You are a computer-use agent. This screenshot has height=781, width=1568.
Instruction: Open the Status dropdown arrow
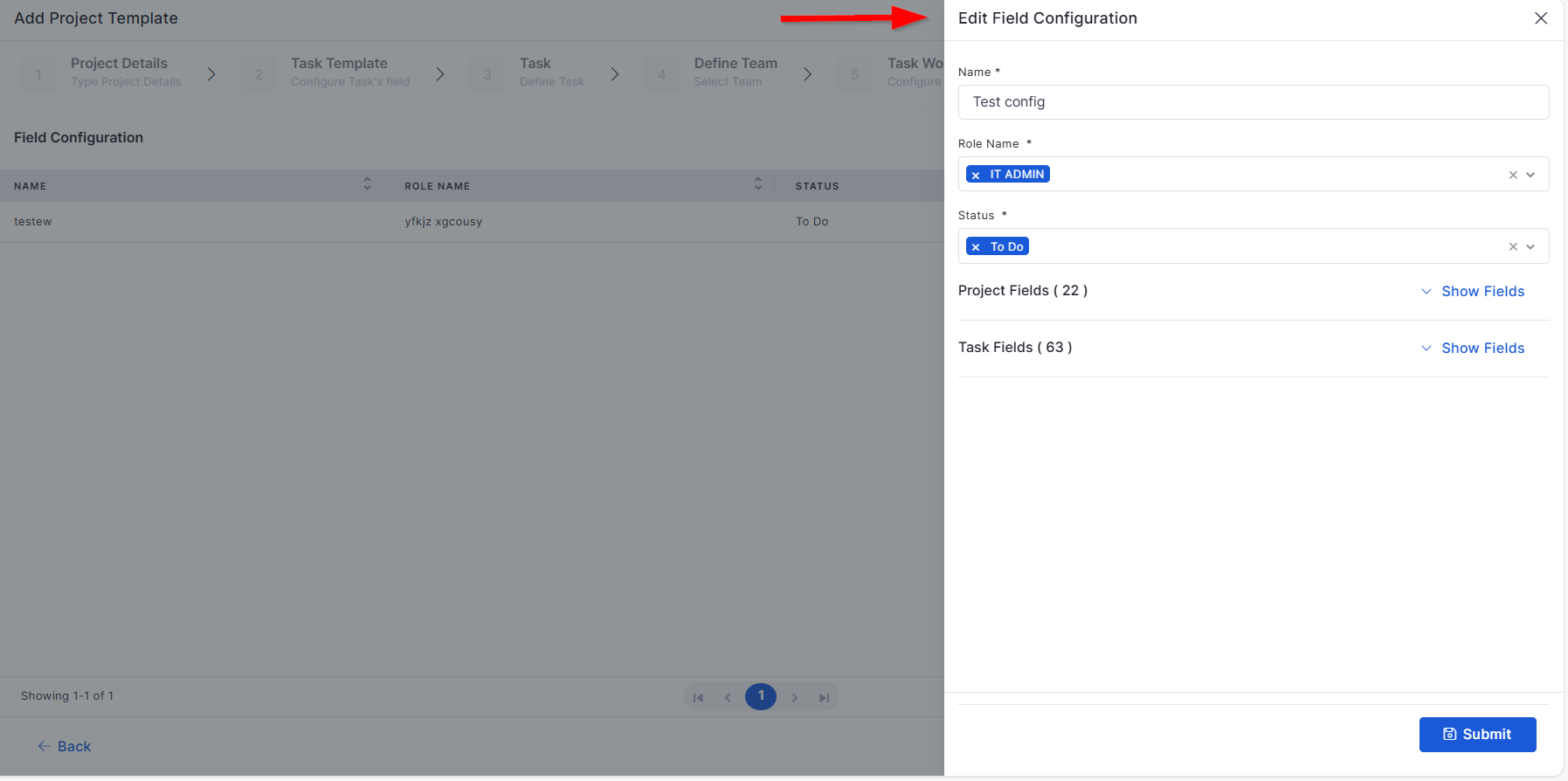[x=1530, y=247]
